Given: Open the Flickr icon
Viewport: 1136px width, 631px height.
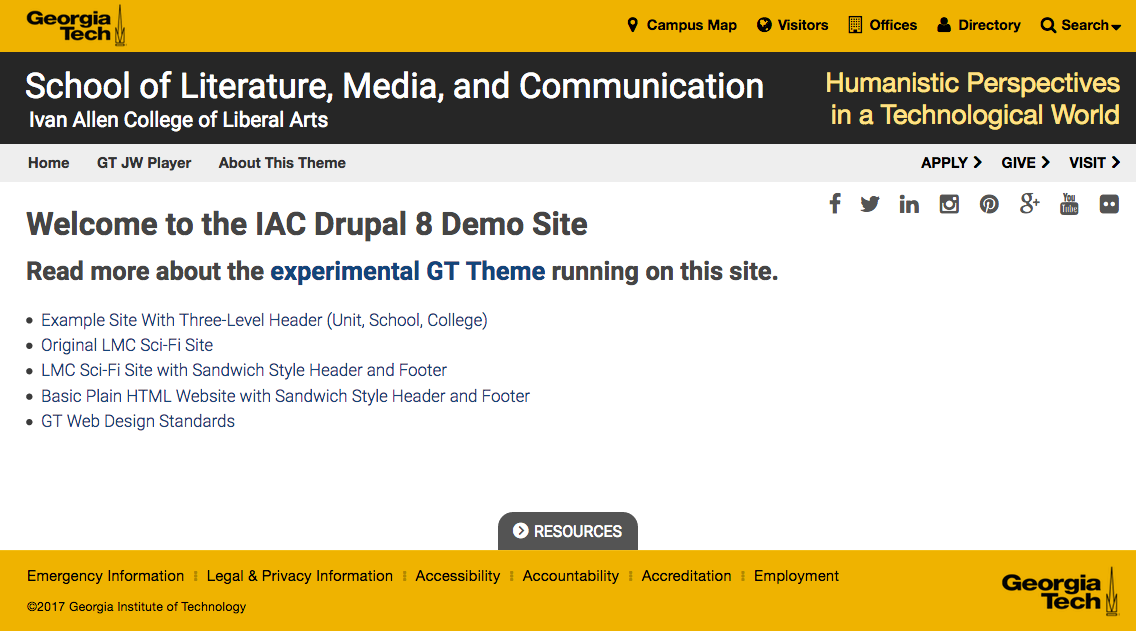Looking at the screenshot, I should click(x=1109, y=204).
